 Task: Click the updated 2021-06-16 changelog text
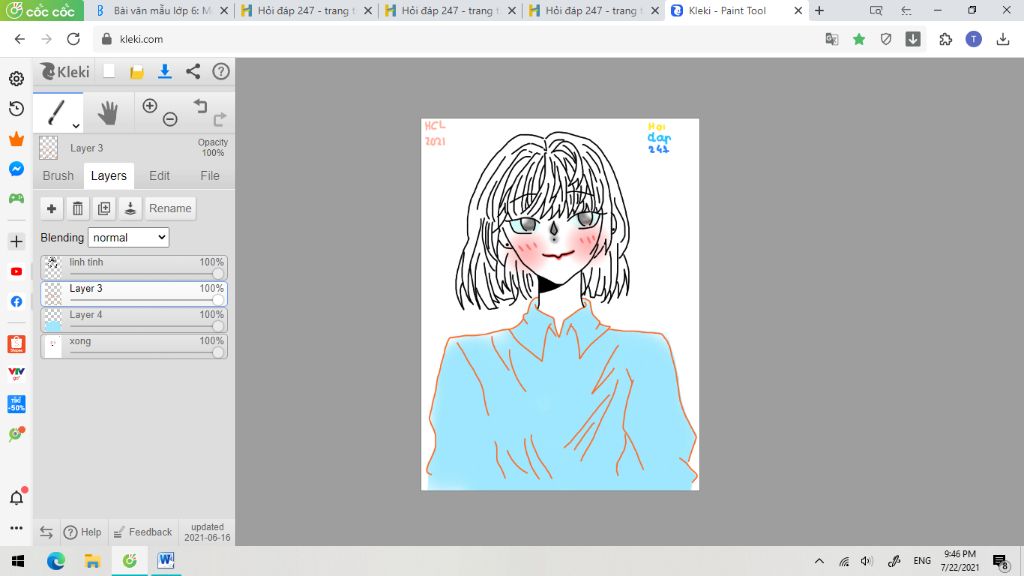pos(207,532)
